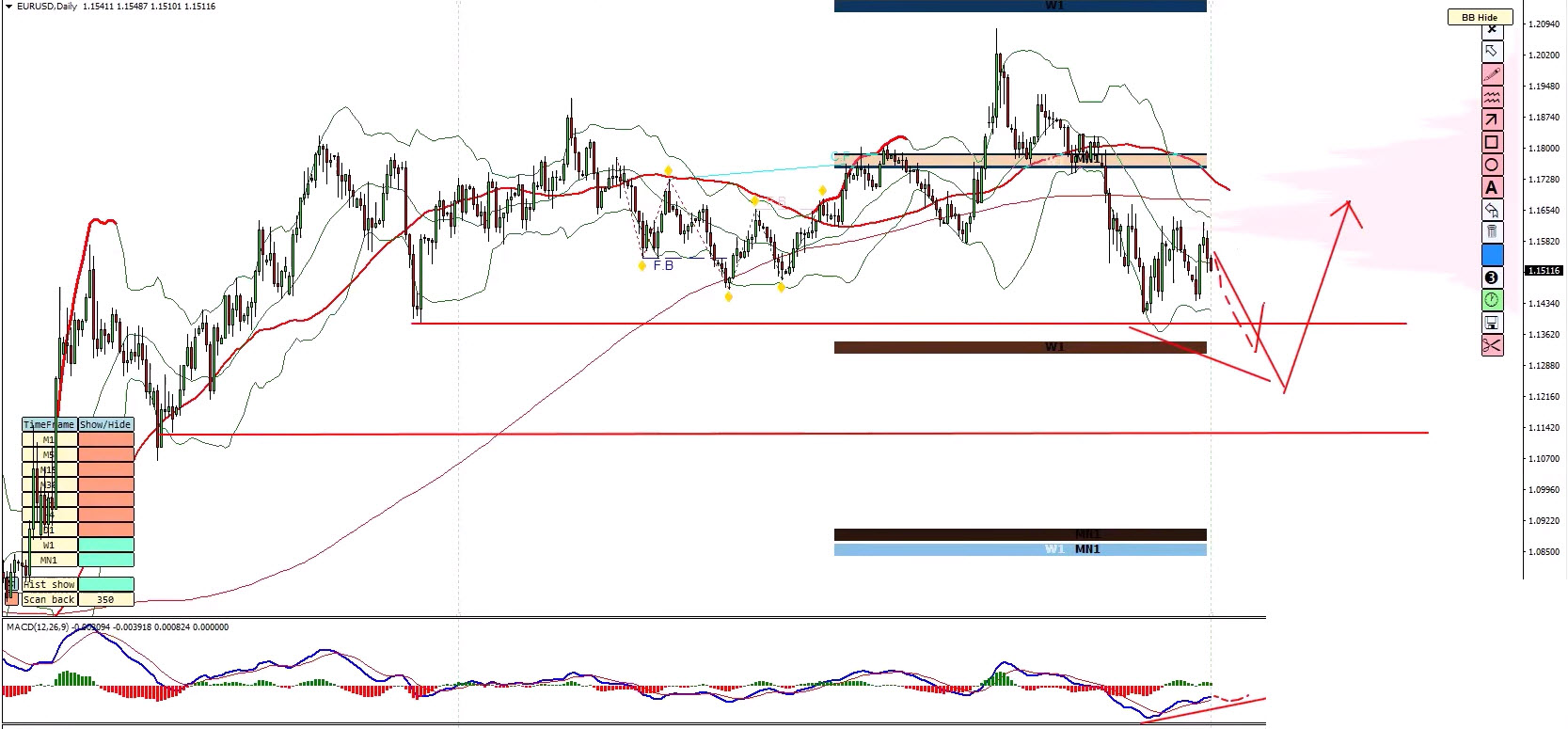Toggle the M15 timeframe Show/Hide cell
1568x729 pixels.
[105, 469]
